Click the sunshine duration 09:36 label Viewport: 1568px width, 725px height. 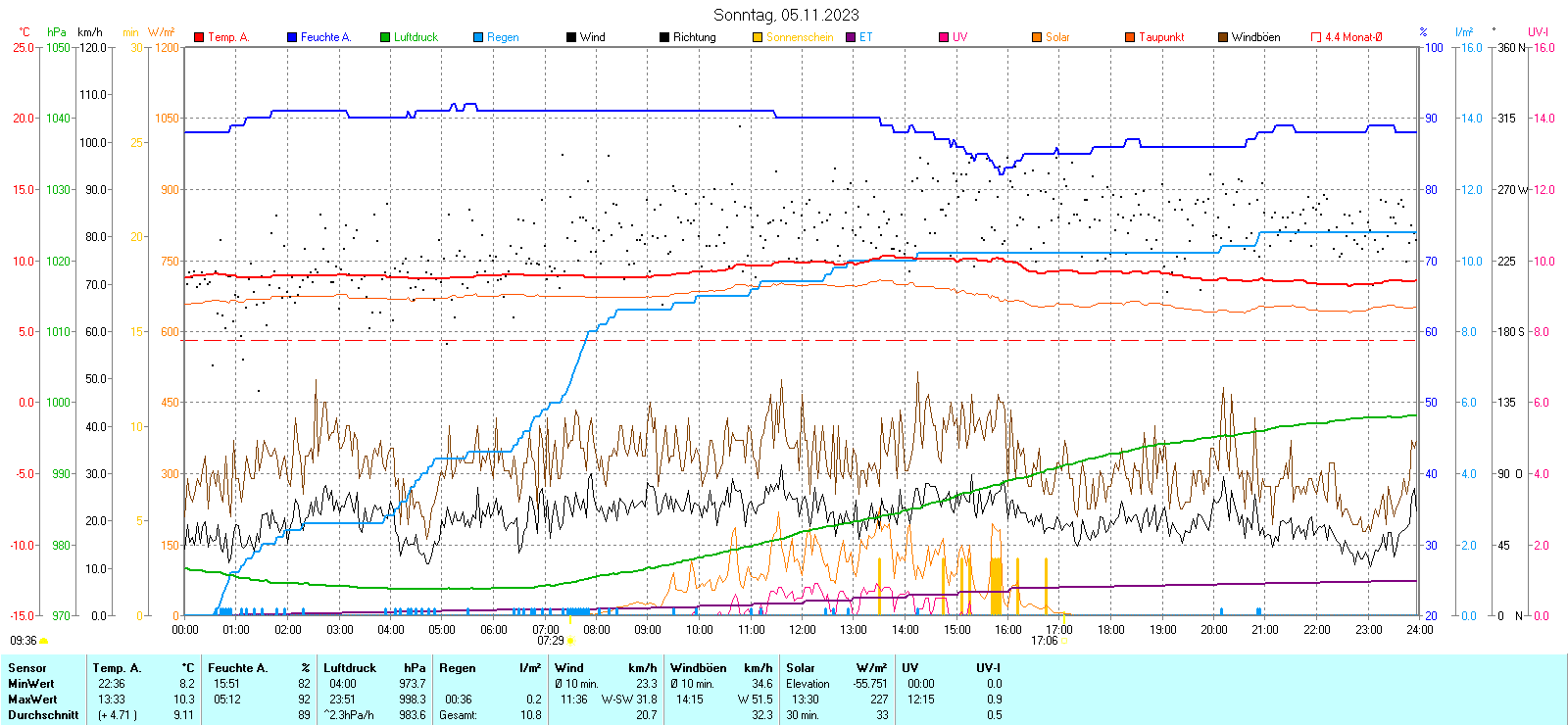[x=24, y=641]
